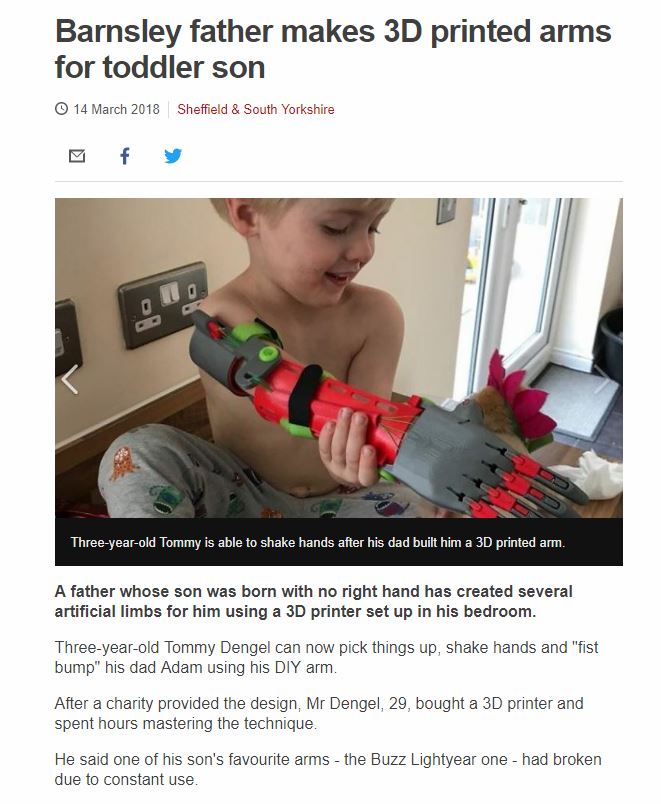Click the photo caption about Three-year-old Tommy
Image resolution: width=661 pixels, height=804 pixels.
click(x=317, y=542)
